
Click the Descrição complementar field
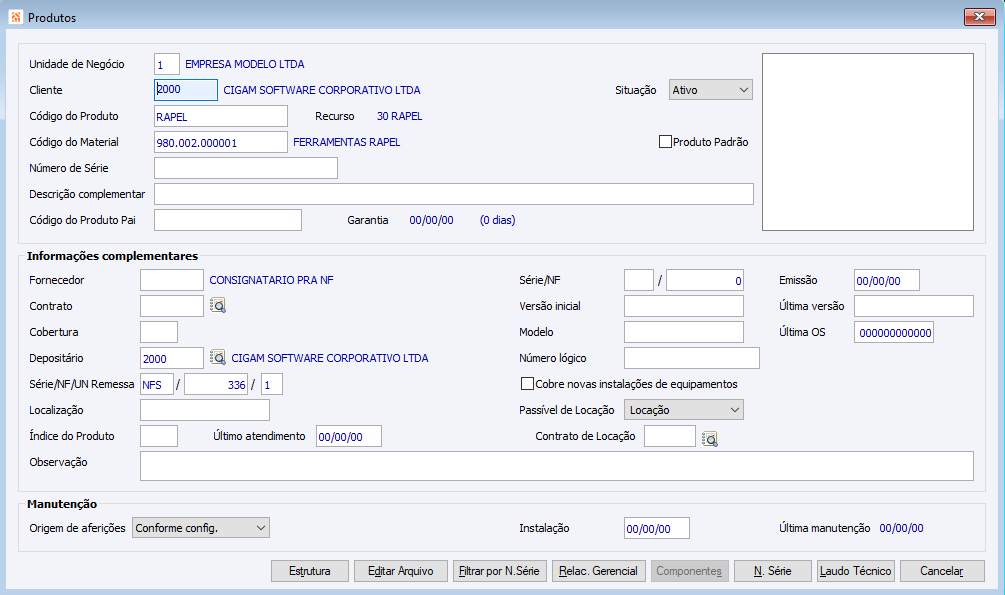(454, 194)
